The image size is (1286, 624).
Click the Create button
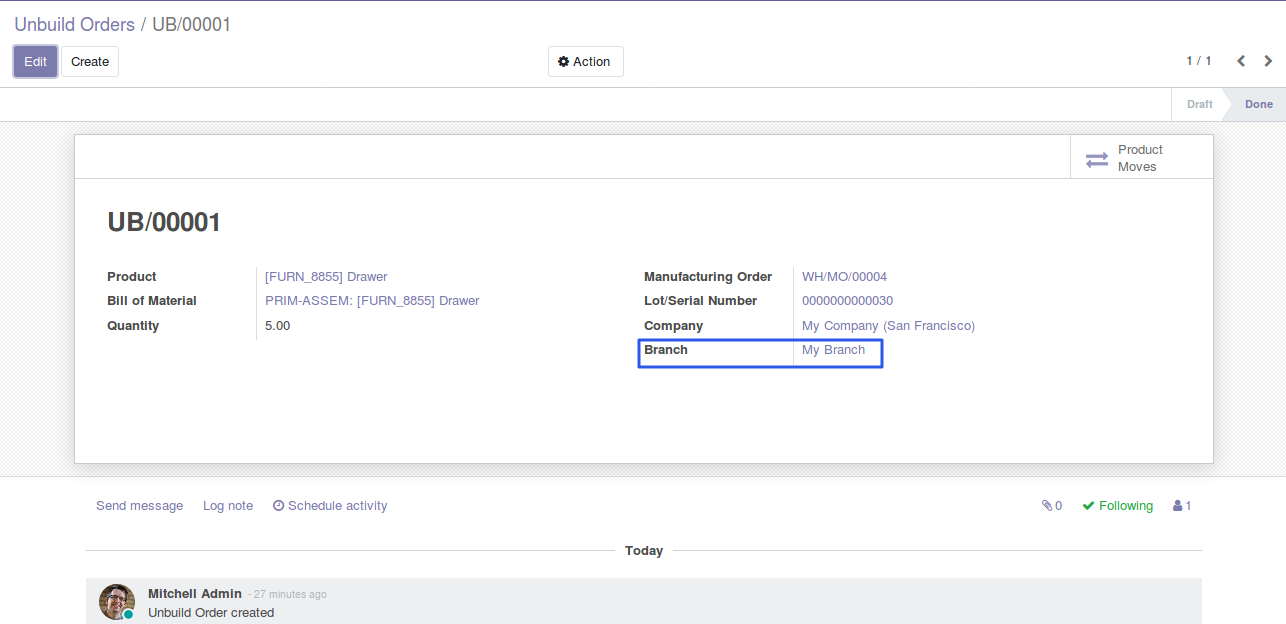pyautogui.click(x=90, y=62)
